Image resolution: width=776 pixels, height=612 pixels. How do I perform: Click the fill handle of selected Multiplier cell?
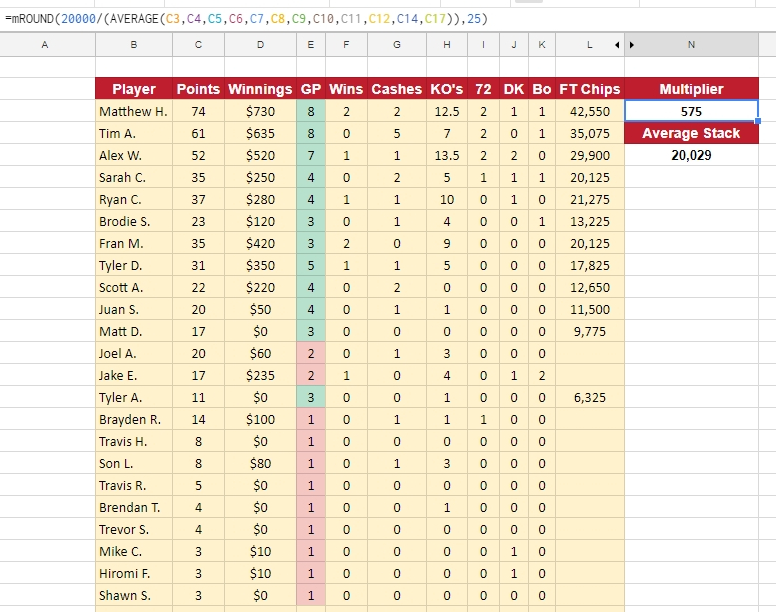click(758, 121)
